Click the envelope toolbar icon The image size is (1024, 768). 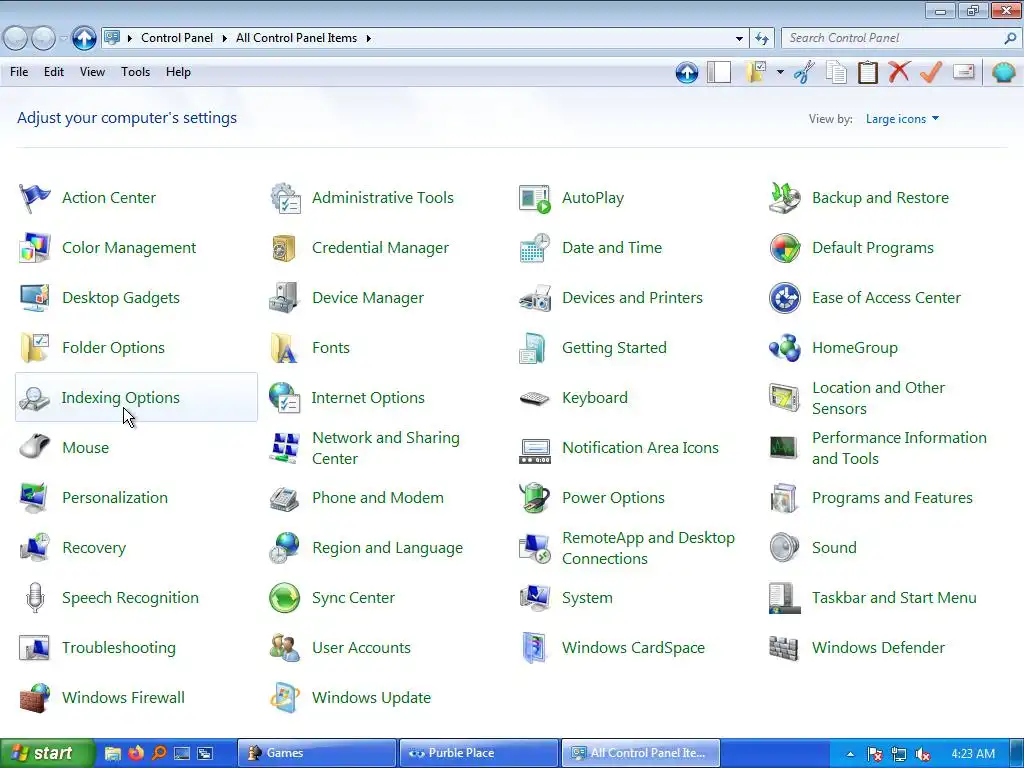(964, 71)
